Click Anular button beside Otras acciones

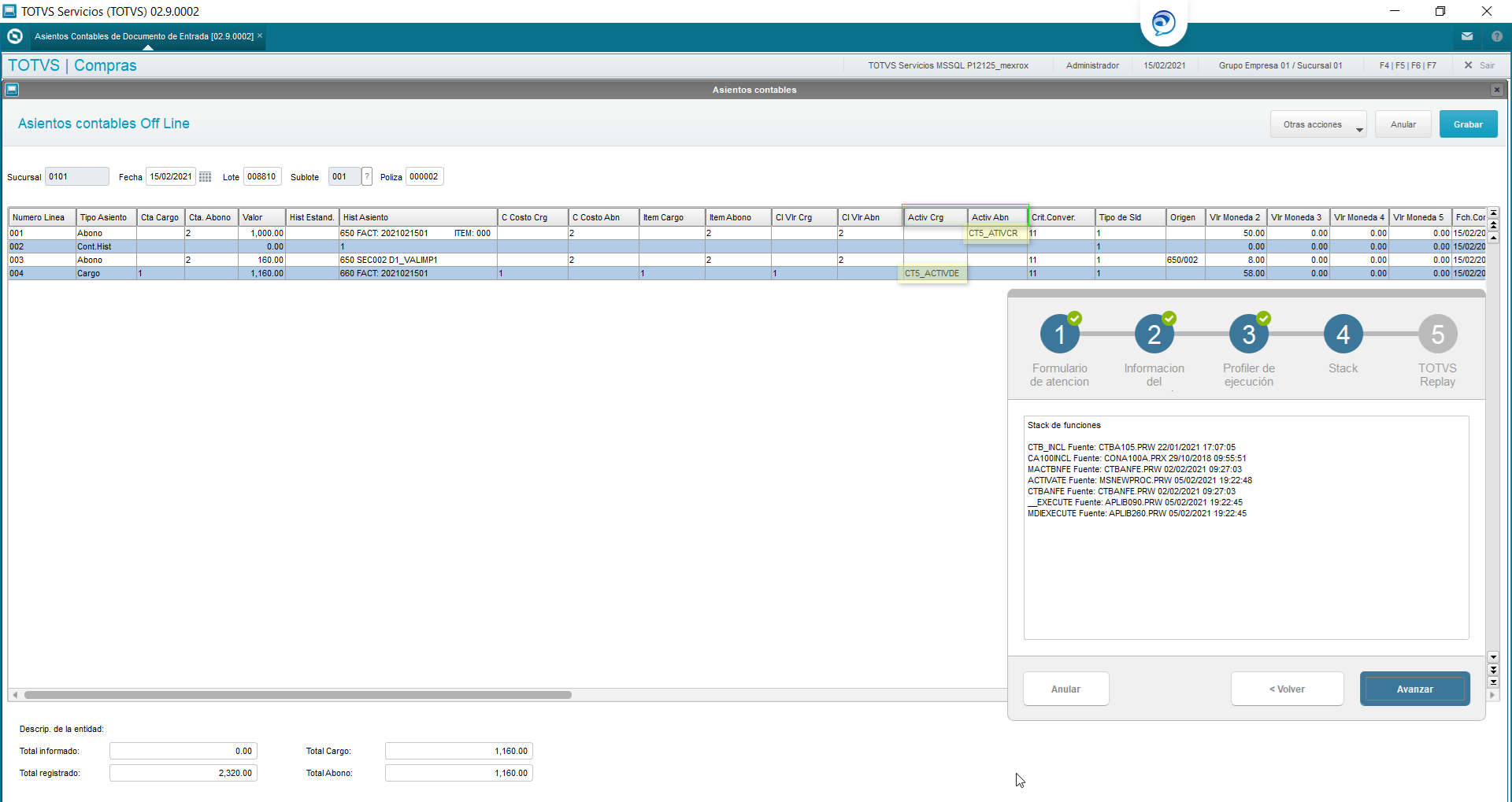coord(1403,124)
